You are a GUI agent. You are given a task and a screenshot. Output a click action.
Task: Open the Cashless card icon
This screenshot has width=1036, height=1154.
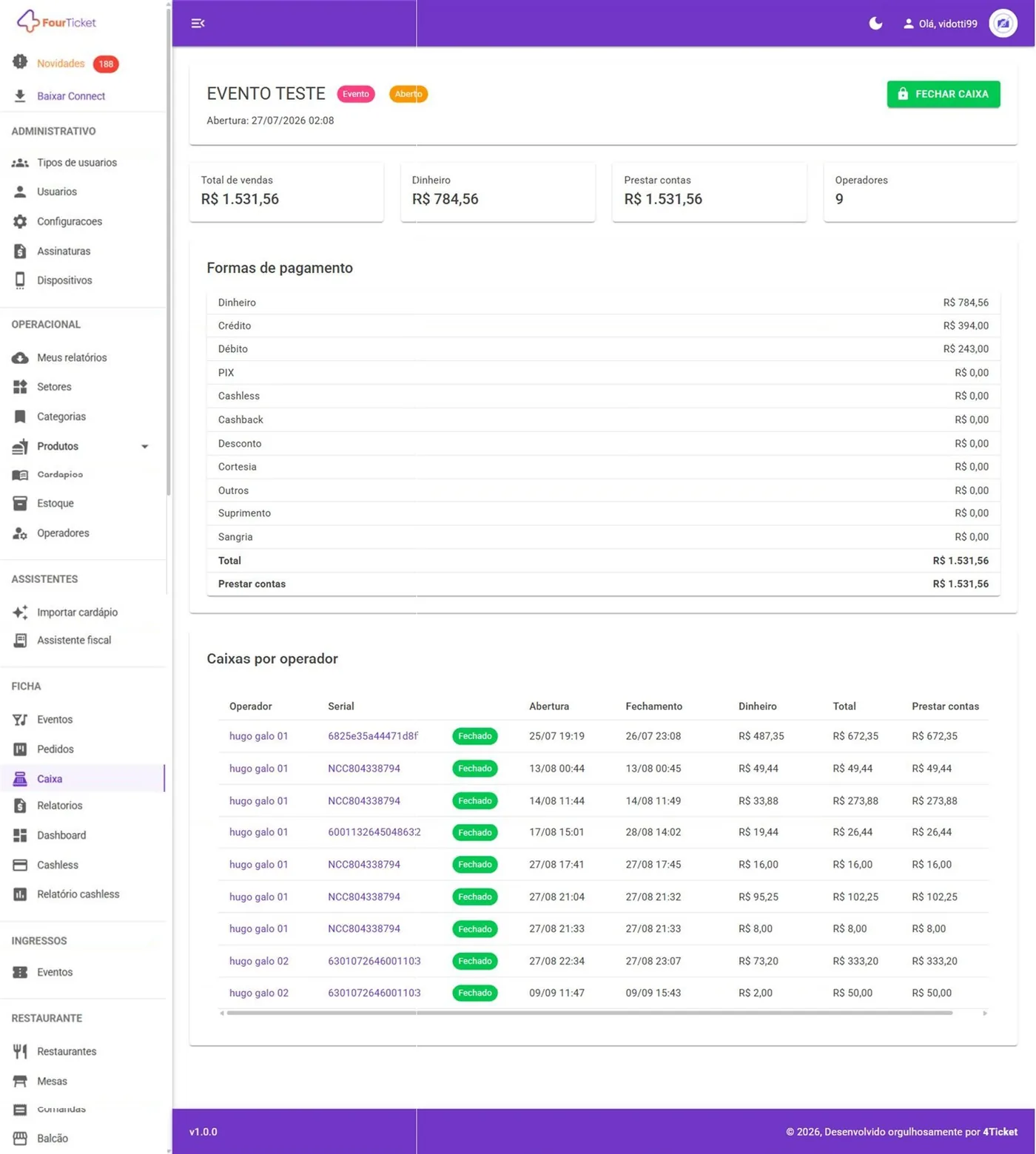coord(20,865)
